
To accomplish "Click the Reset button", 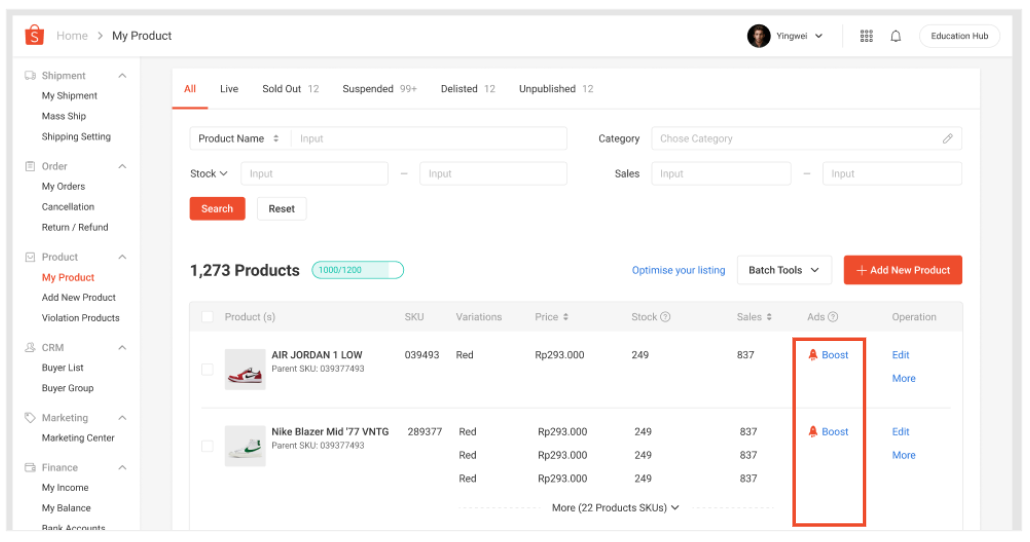I will pos(282,209).
